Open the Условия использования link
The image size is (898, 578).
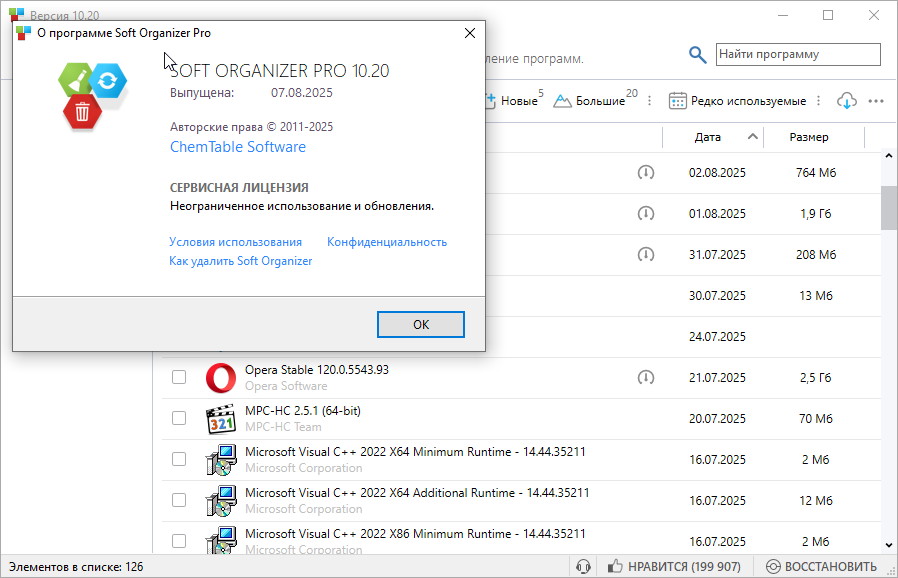[235, 242]
